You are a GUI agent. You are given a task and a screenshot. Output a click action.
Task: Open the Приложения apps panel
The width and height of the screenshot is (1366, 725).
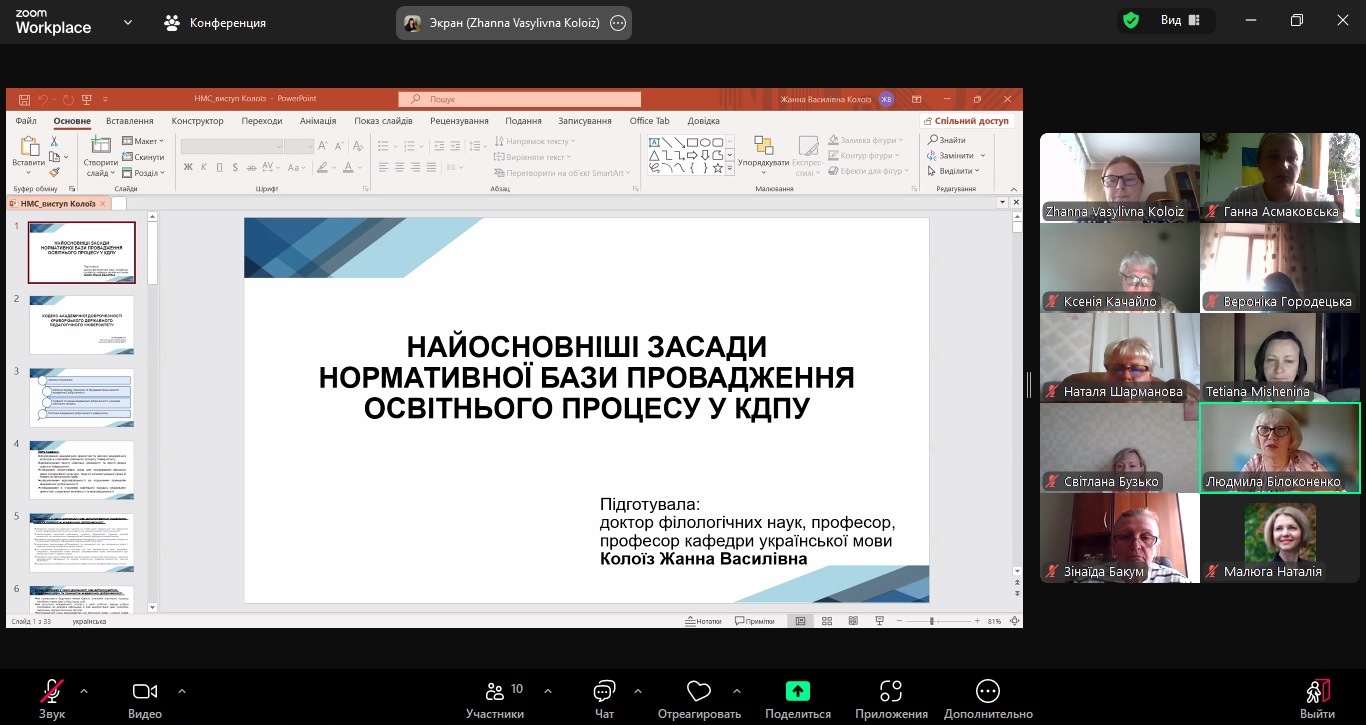891,699
